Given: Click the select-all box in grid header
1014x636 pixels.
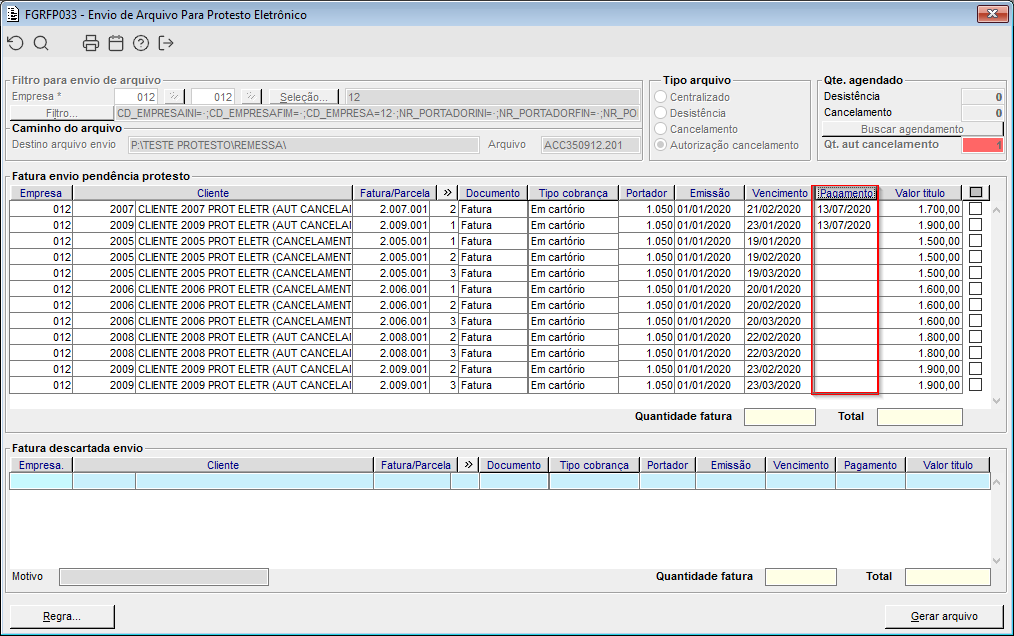Looking at the screenshot, I should (976, 193).
